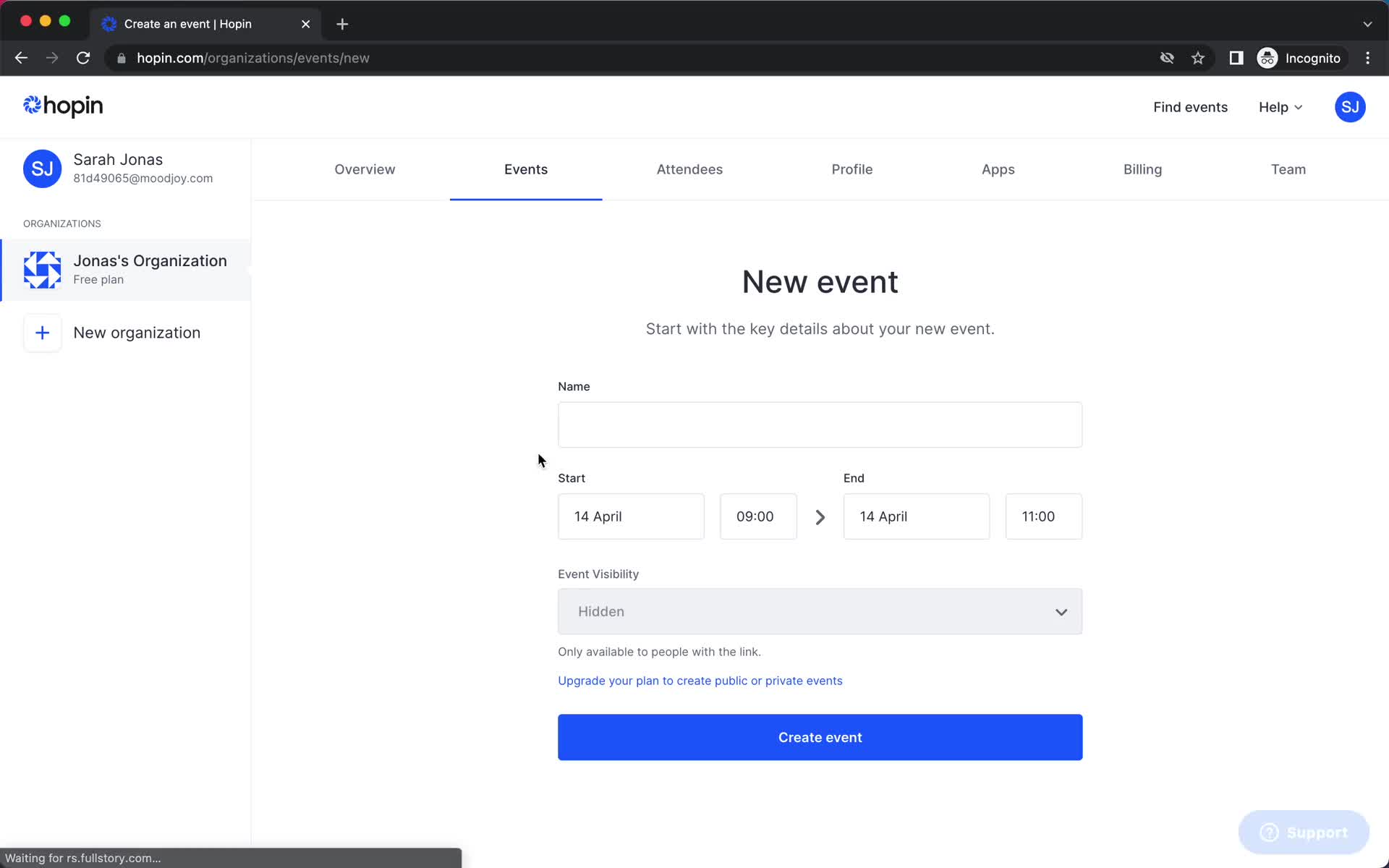This screenshot has height=868, width=1389.
Task: Switch to the Events tab
Action: click(526, 169)
